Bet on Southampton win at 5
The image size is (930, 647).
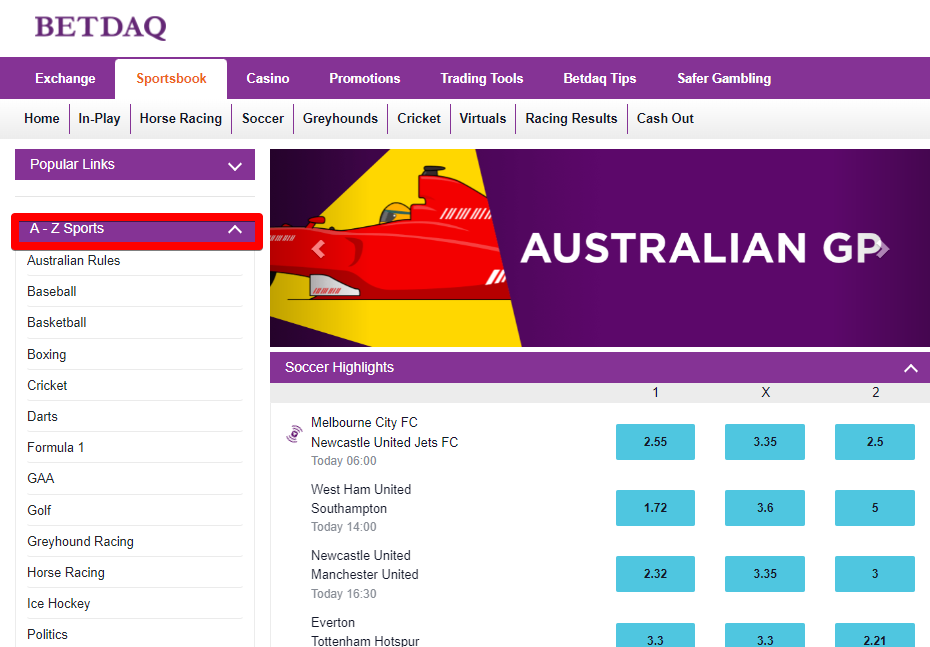[x=875, y=508]
